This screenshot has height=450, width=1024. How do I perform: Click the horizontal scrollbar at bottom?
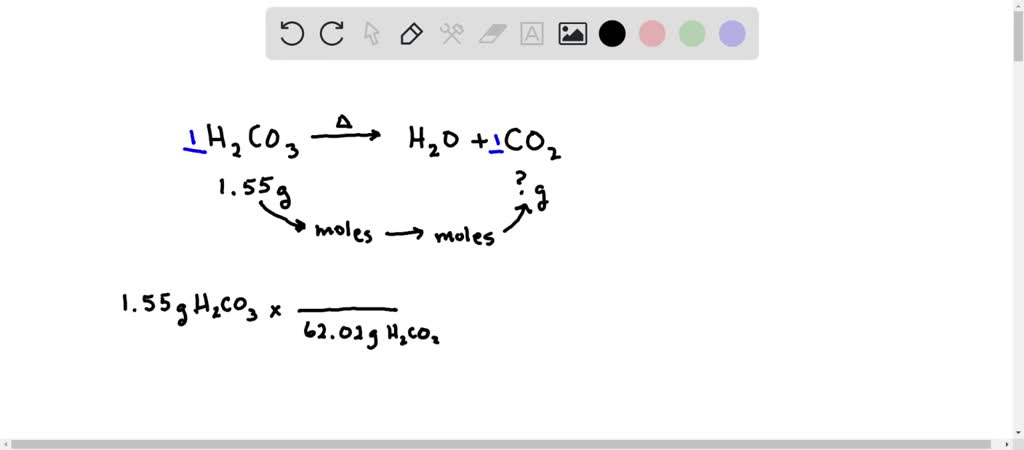(x=503, y=444)
